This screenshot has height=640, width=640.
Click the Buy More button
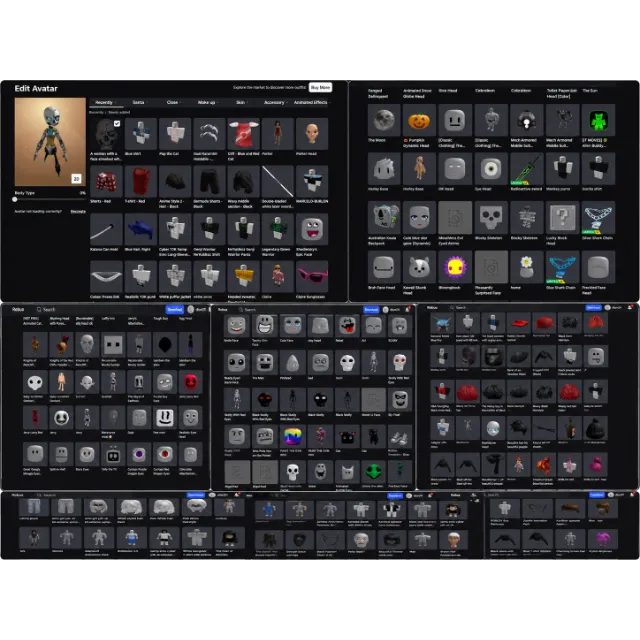[x=320, y=87]
